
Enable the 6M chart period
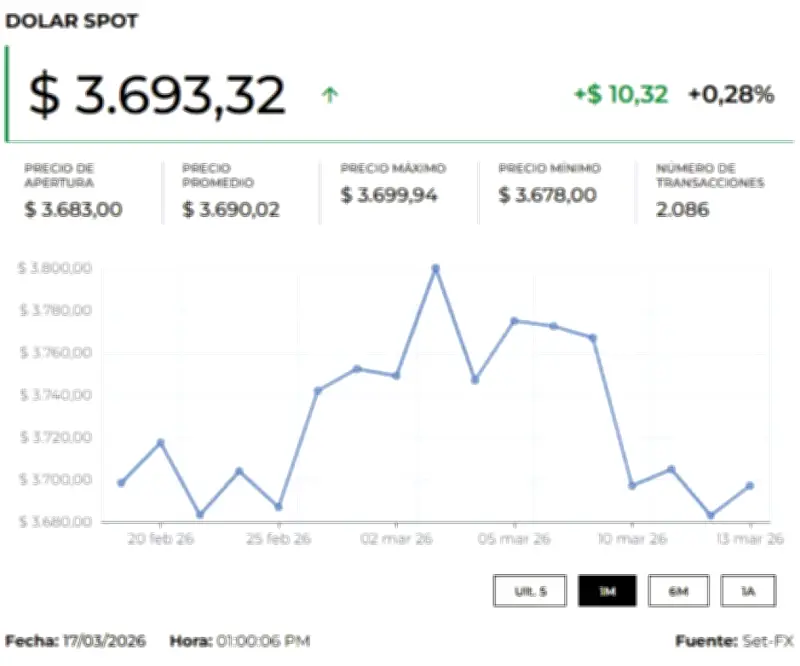coord(679,591)
